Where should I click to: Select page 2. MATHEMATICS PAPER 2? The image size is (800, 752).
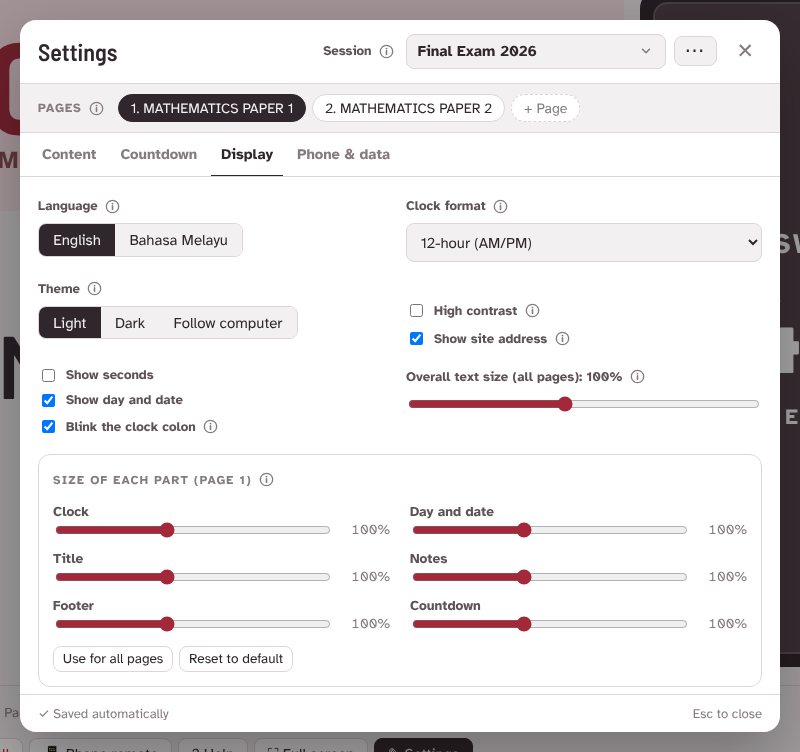pyautogui.click(x=408, y=108)
